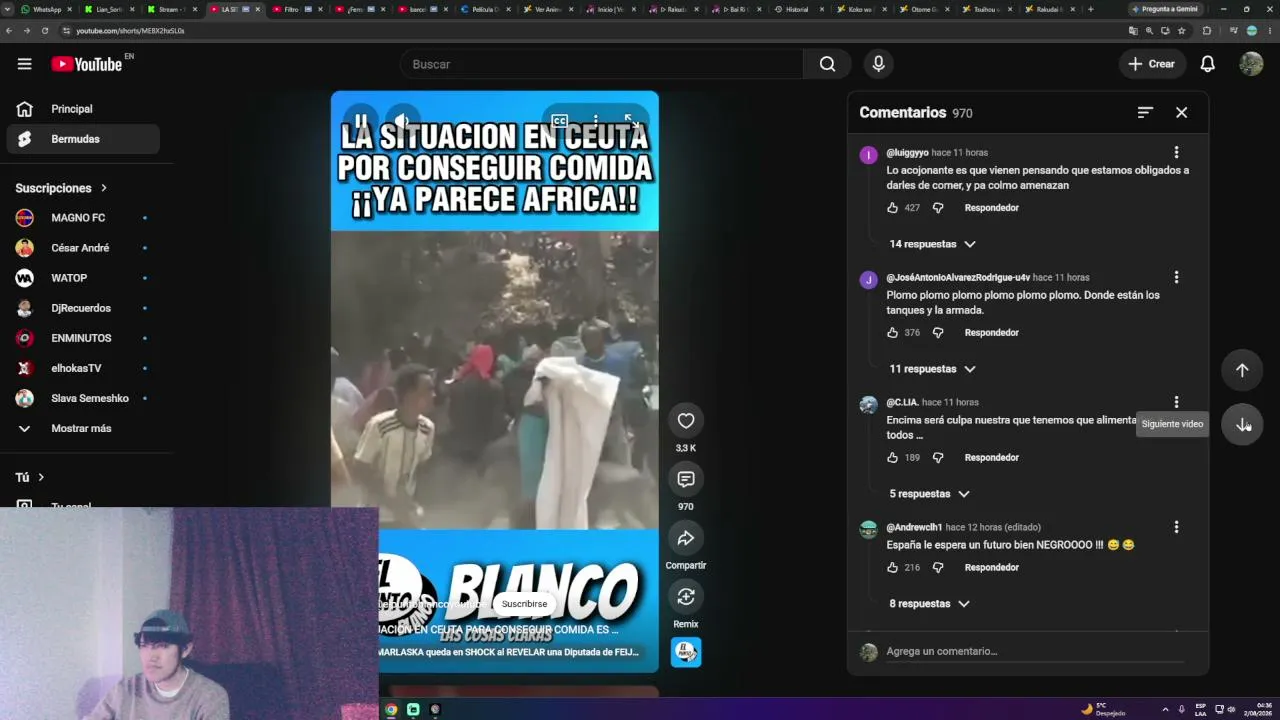Click the search magnifier button
The height and width of the screenshot is (720, 1280).
tap(827, 64)
